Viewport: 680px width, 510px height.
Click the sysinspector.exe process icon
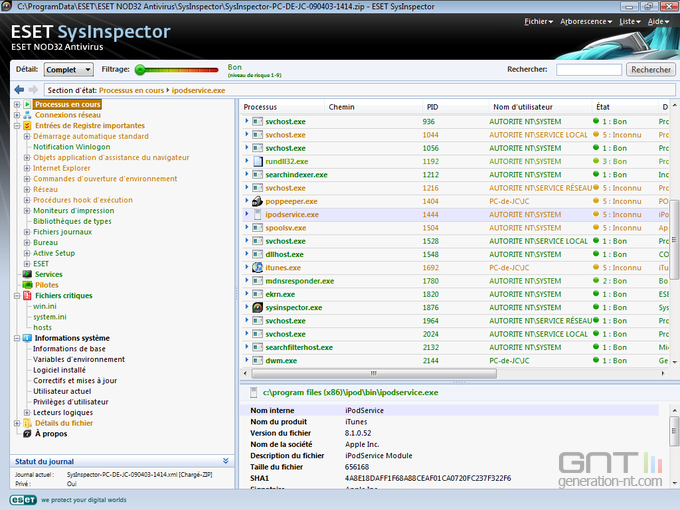[258, 307]
